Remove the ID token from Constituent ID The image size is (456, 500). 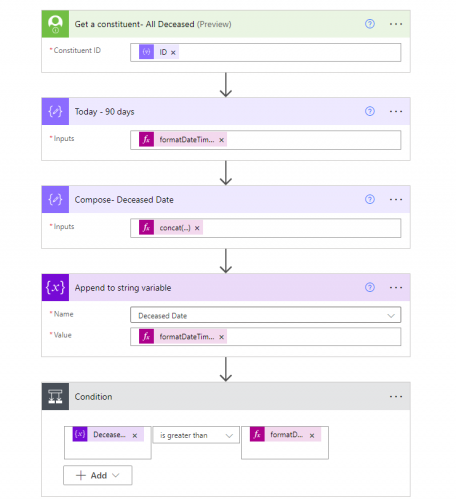[x=173, y=53]
